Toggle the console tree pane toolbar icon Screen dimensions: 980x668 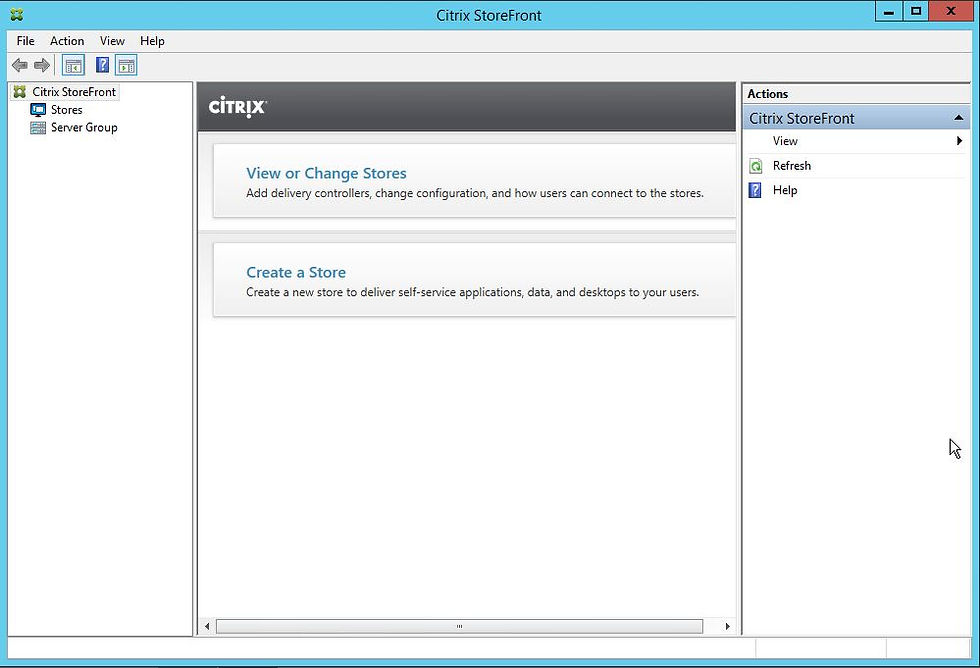(x=73, y=65)
